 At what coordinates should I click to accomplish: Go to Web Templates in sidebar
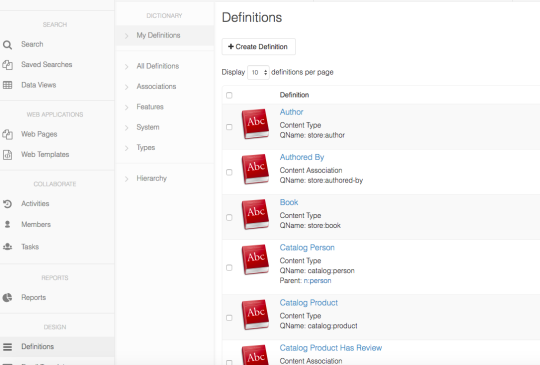point(45,154)
